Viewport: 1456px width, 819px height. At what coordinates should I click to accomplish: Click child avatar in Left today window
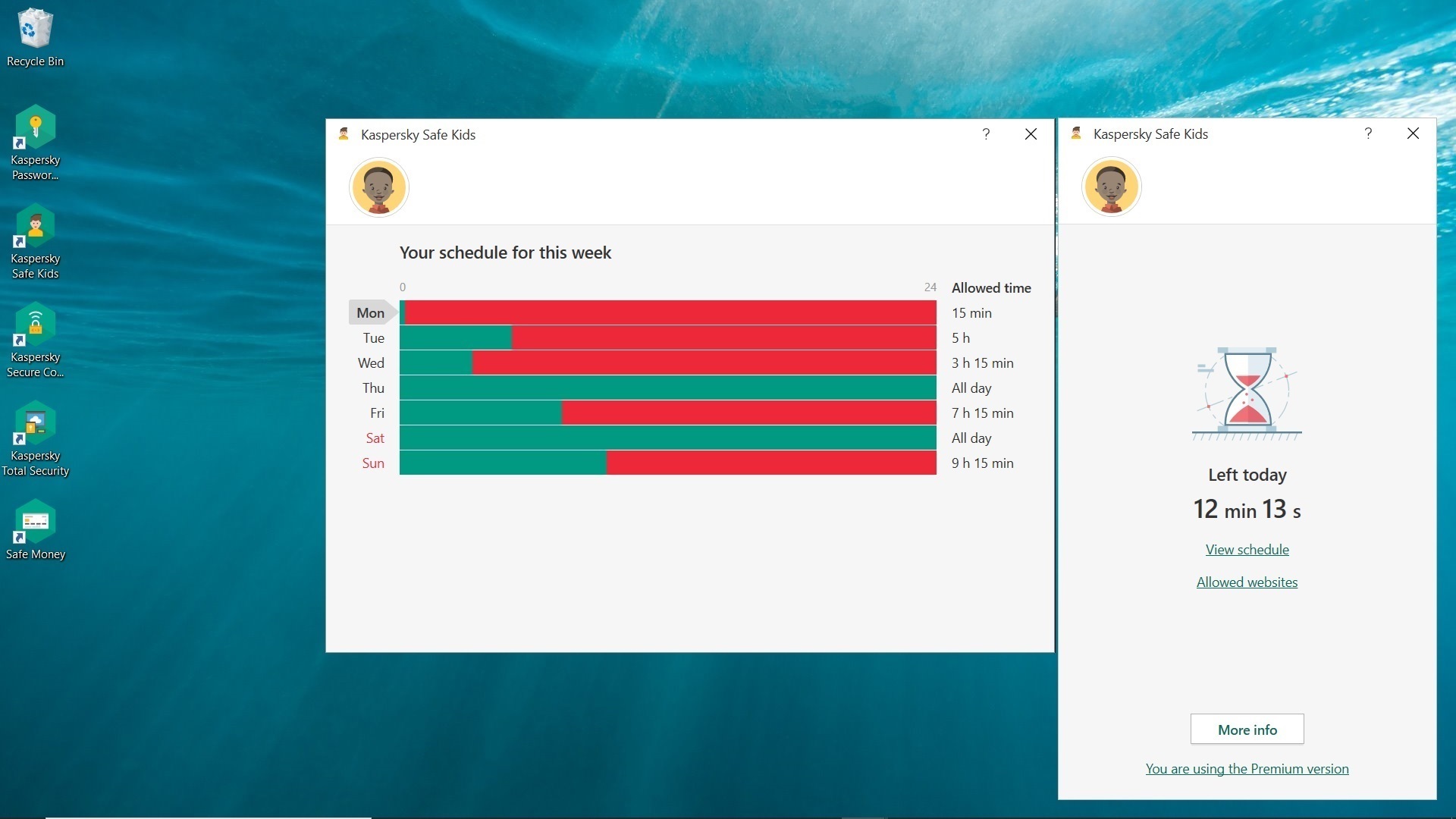(x=1111, y=187)
